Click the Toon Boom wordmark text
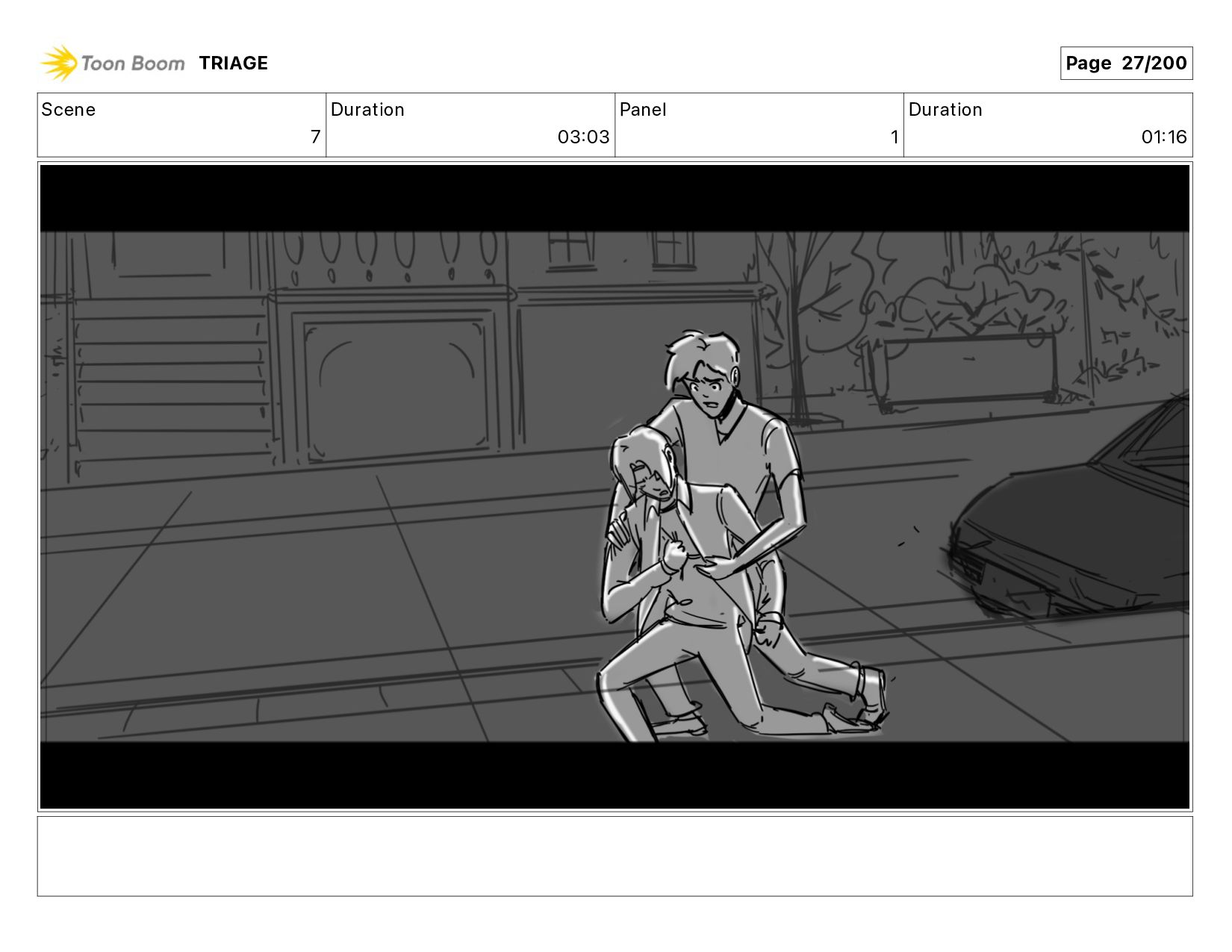Viewport: 1232px width, 952px height. click(x=133, y=63)
